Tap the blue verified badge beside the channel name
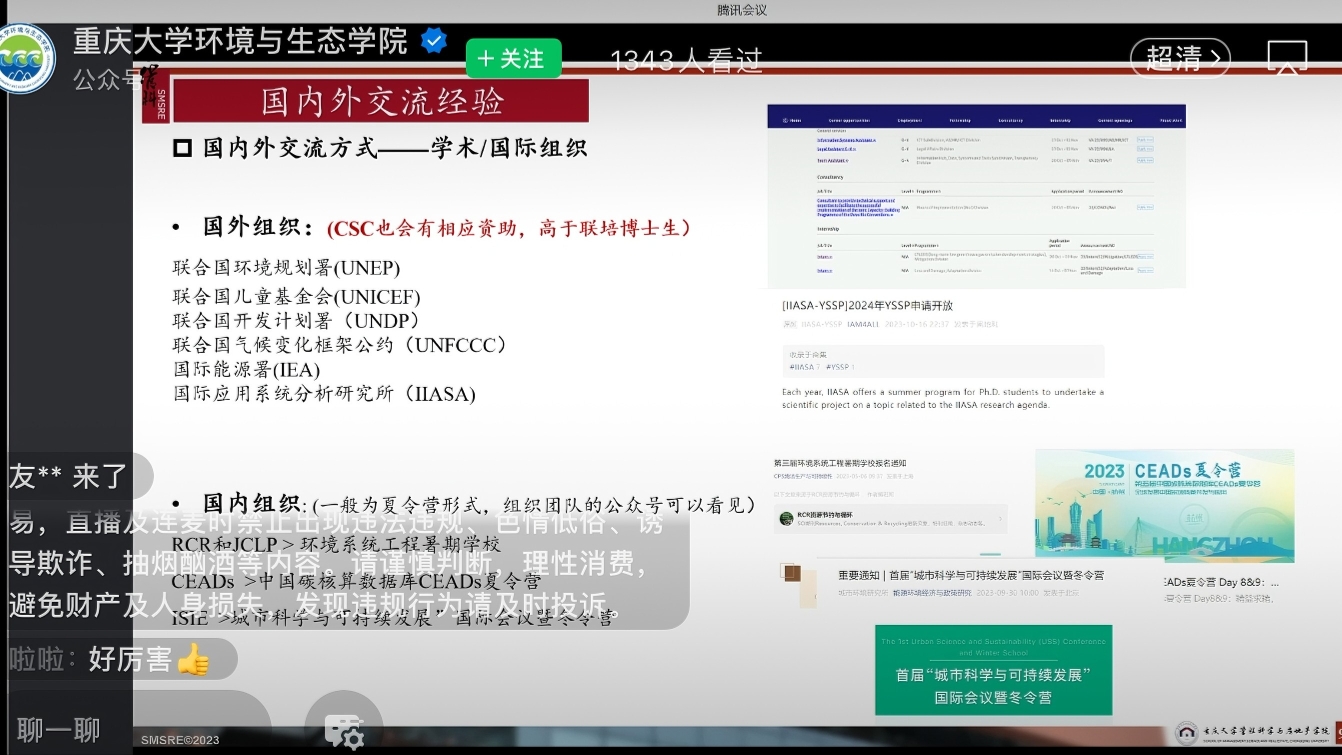 (x=433, y=41)
